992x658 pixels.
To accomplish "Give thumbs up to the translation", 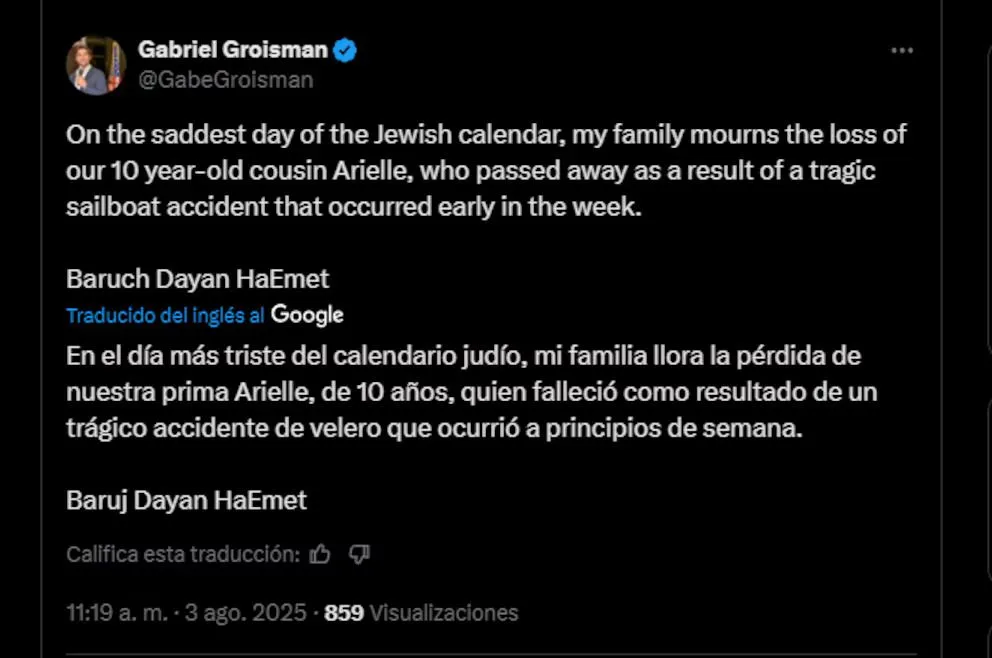I will (x=320, y=554).
